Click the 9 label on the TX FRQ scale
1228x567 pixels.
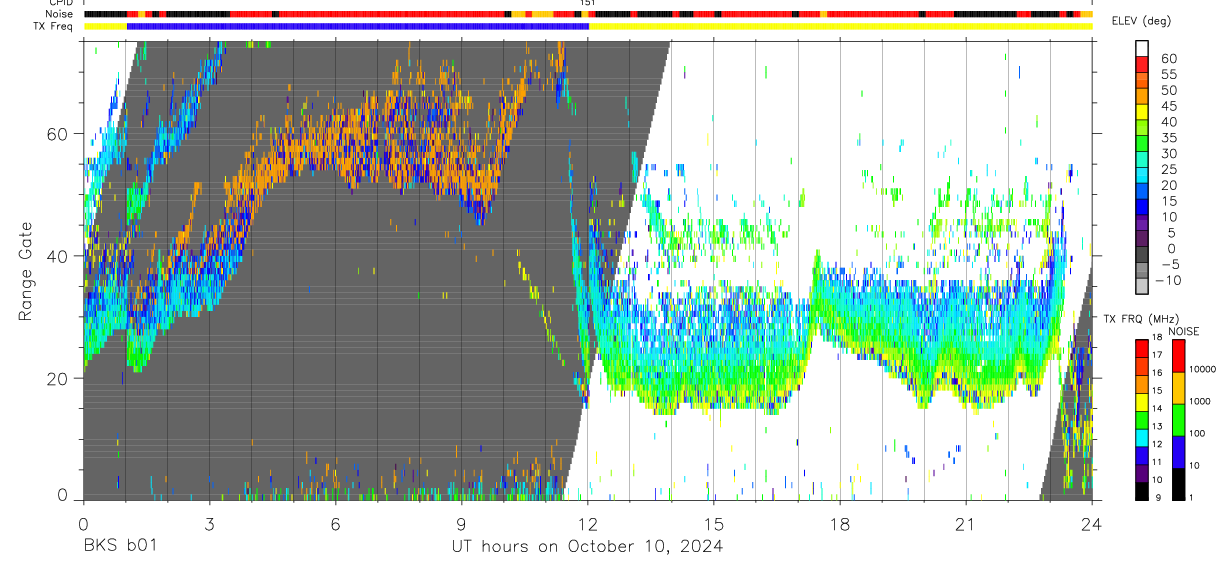pyautogui.click(x=1157, y=499)
